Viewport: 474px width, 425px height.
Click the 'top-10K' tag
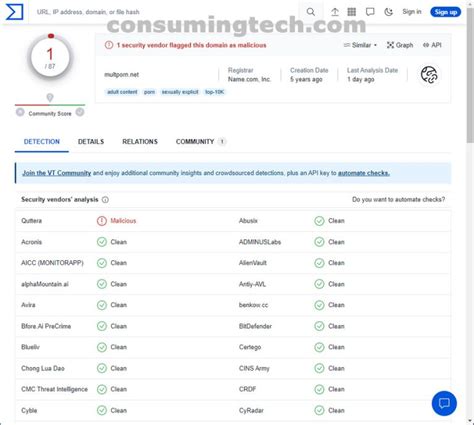click(x=215, y=92)
